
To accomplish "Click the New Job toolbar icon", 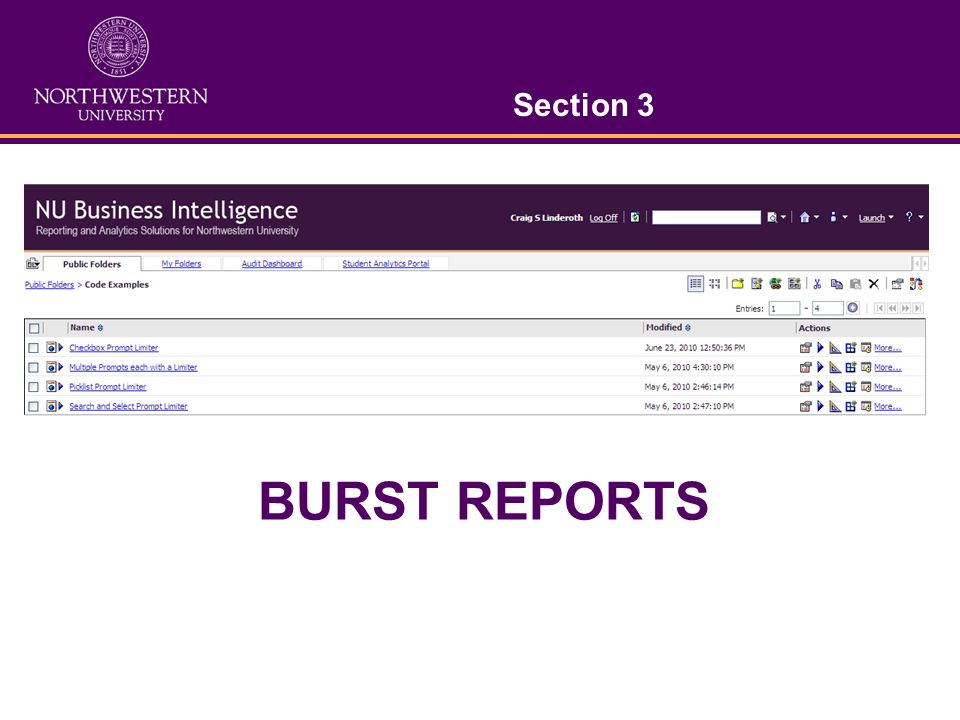I will (x=757, y=283).
